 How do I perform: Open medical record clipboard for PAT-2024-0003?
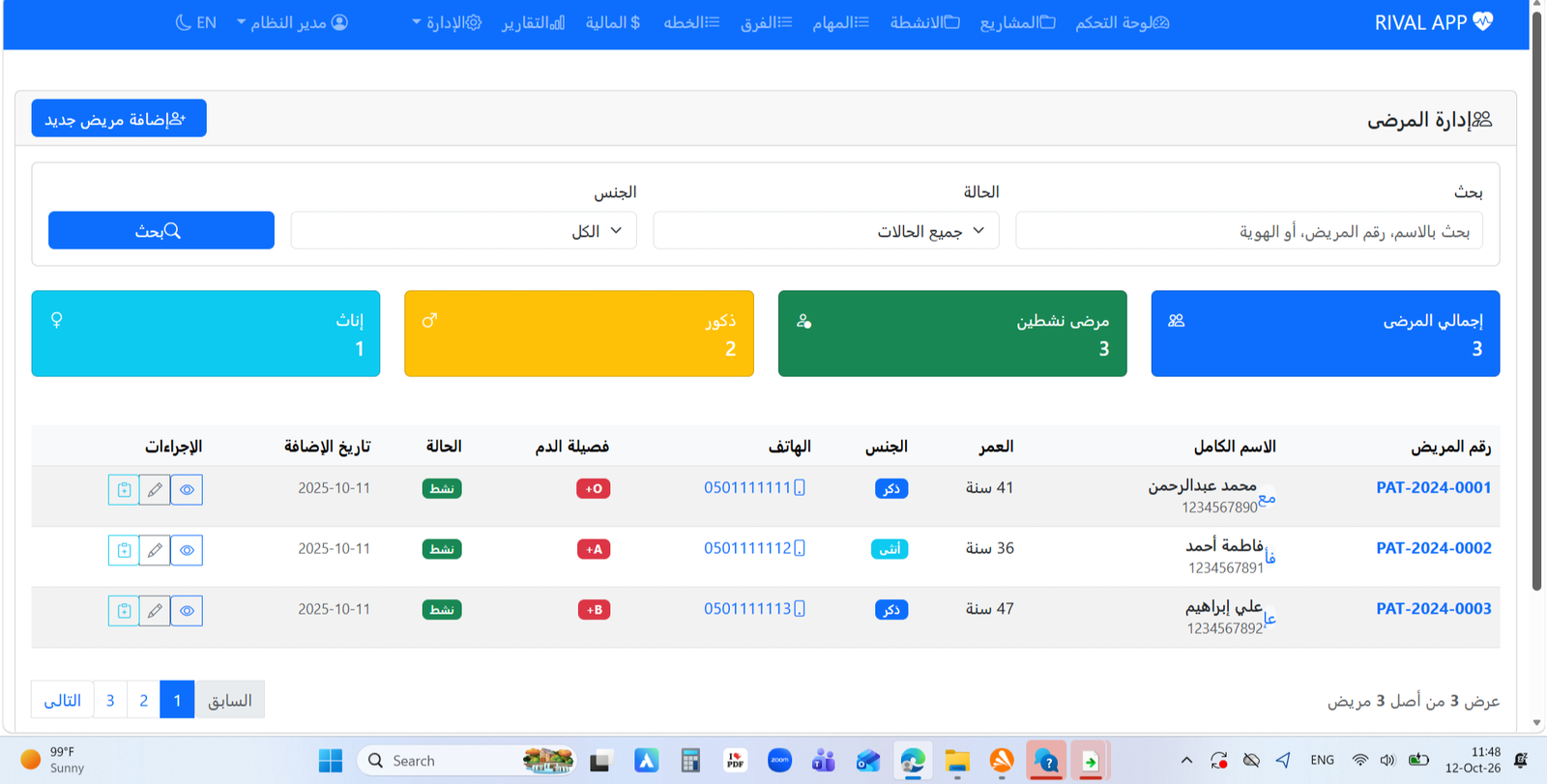pos(124,611)
